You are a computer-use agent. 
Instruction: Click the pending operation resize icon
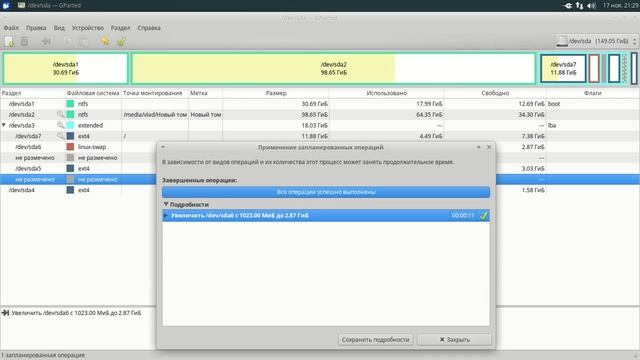pyautogui.click(x=5, y=313)
